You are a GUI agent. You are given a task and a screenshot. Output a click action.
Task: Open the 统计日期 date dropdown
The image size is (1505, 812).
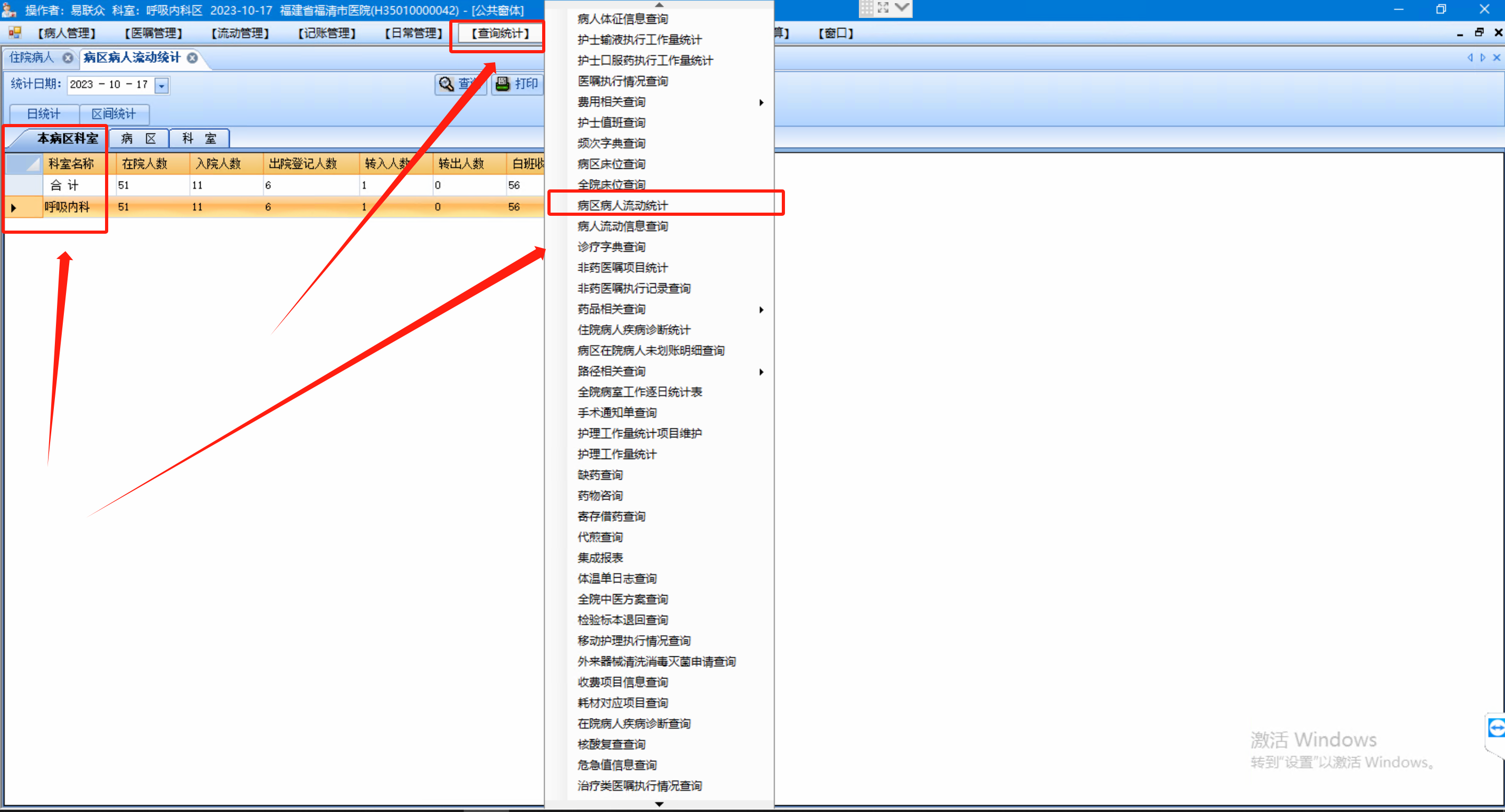162,85
